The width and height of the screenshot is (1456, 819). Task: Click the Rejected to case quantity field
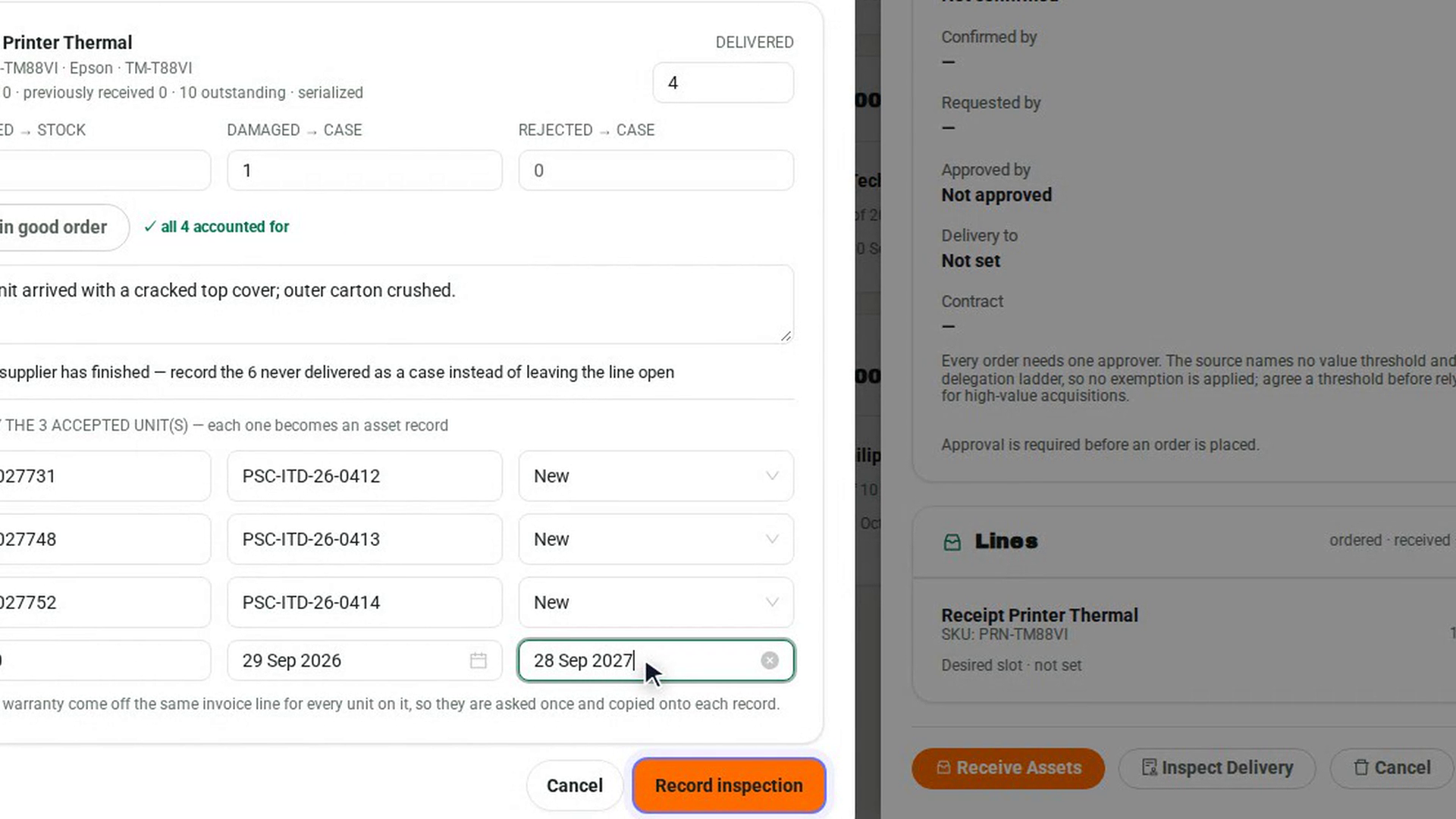656,171
